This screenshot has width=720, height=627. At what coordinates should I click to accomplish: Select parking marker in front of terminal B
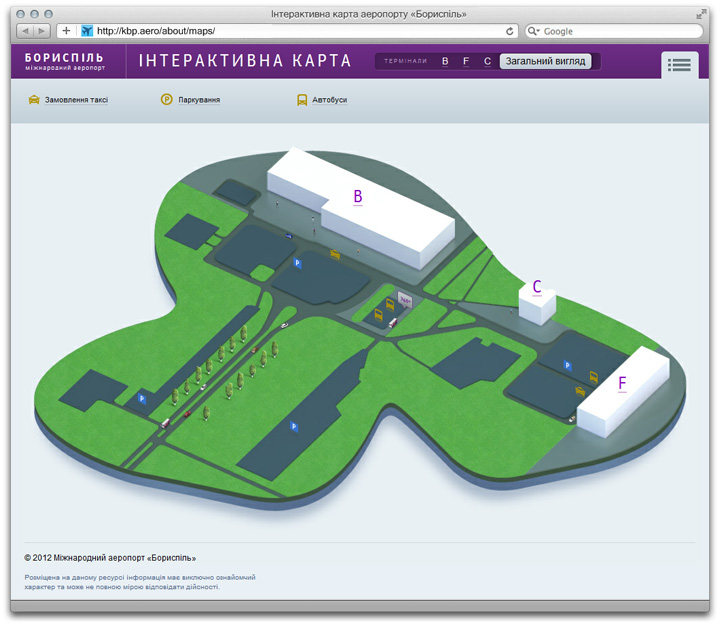point(297,263)
